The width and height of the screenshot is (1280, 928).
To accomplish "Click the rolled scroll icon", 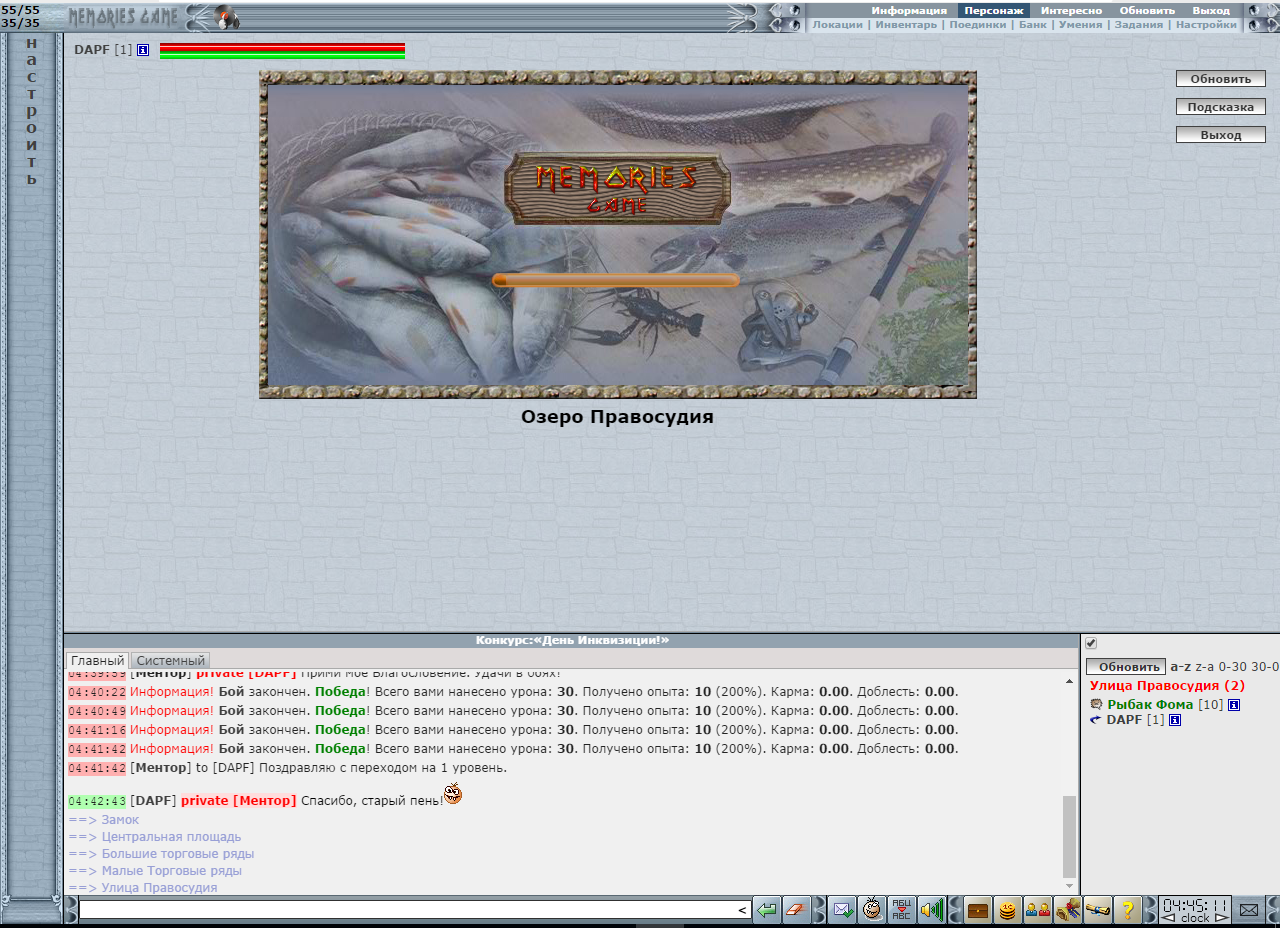I will click(x=1098, y=910).
